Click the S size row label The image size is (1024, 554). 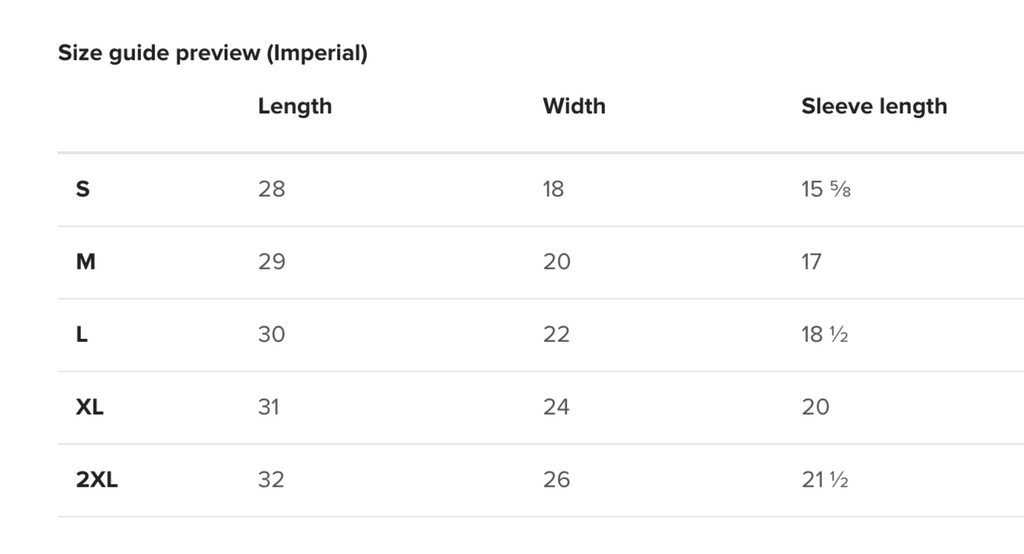point(83,189)
